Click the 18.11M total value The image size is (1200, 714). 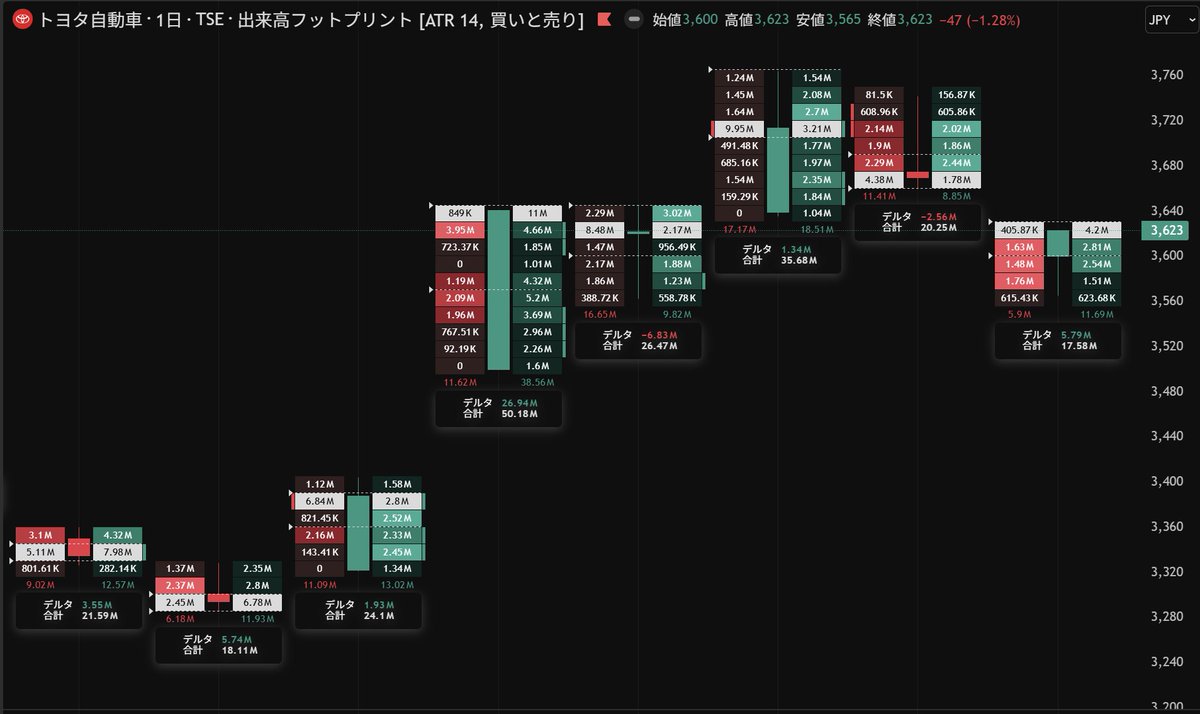pos(238,650)
